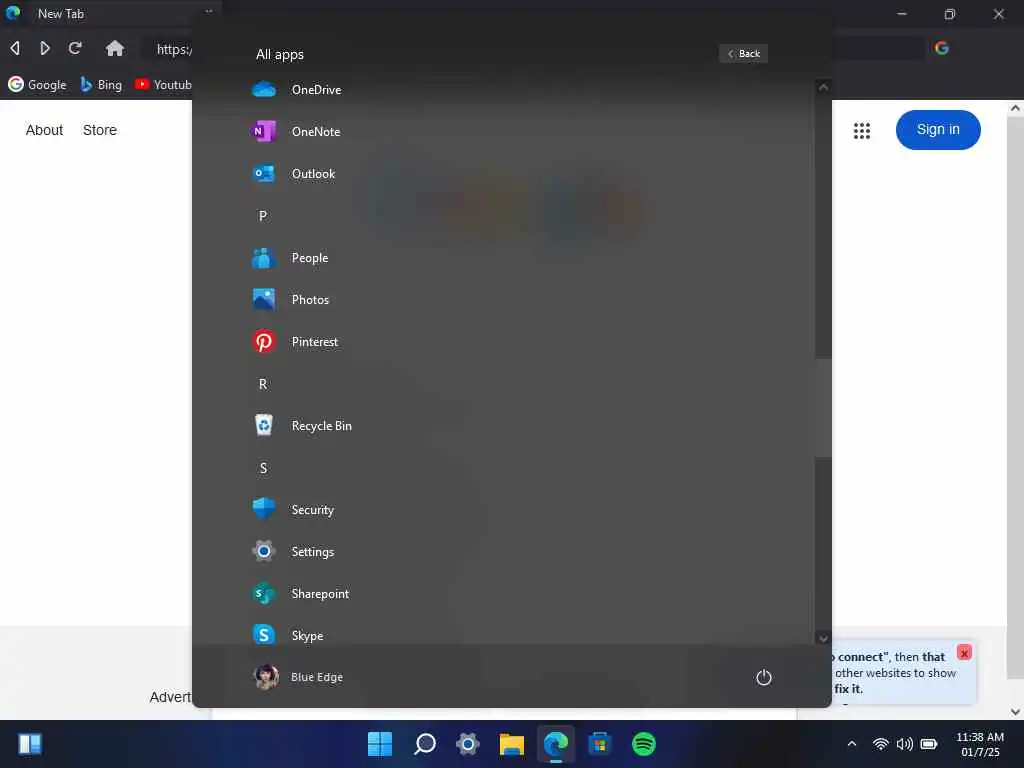The image size is (1024, 768).
Task: Click the All apps list scroll up arrow
Action: pos(824,88)
